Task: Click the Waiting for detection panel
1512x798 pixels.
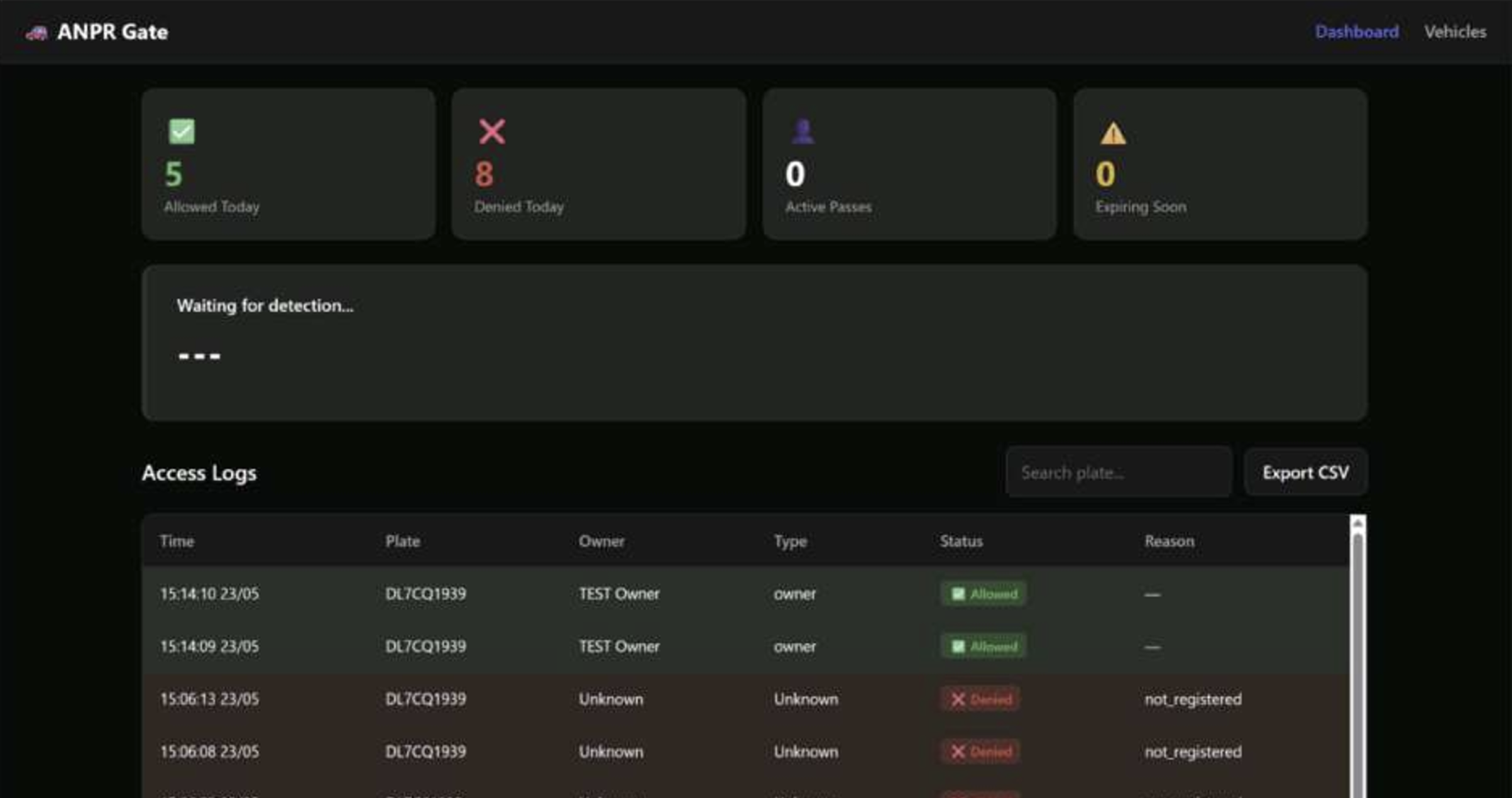Action: (754, 342)
